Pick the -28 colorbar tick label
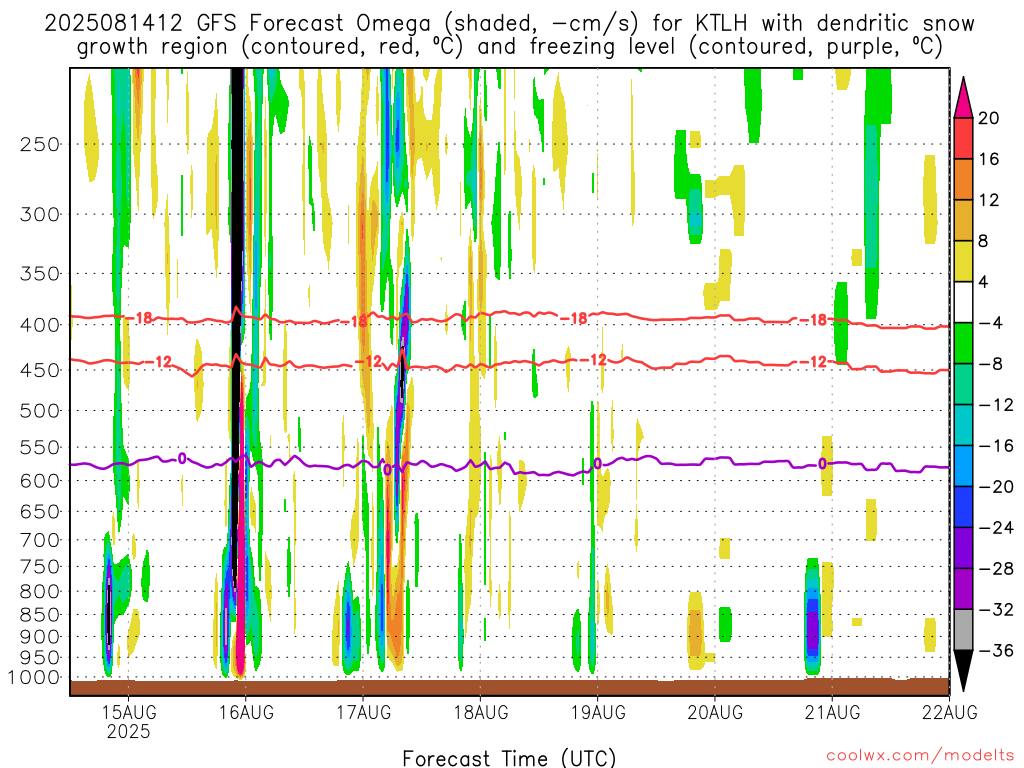1024x768 pixels. (996, 569)
